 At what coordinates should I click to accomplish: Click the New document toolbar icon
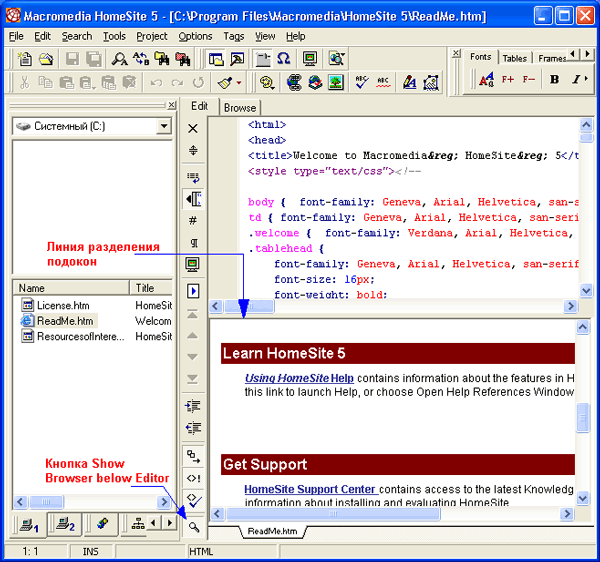point(25,59)
